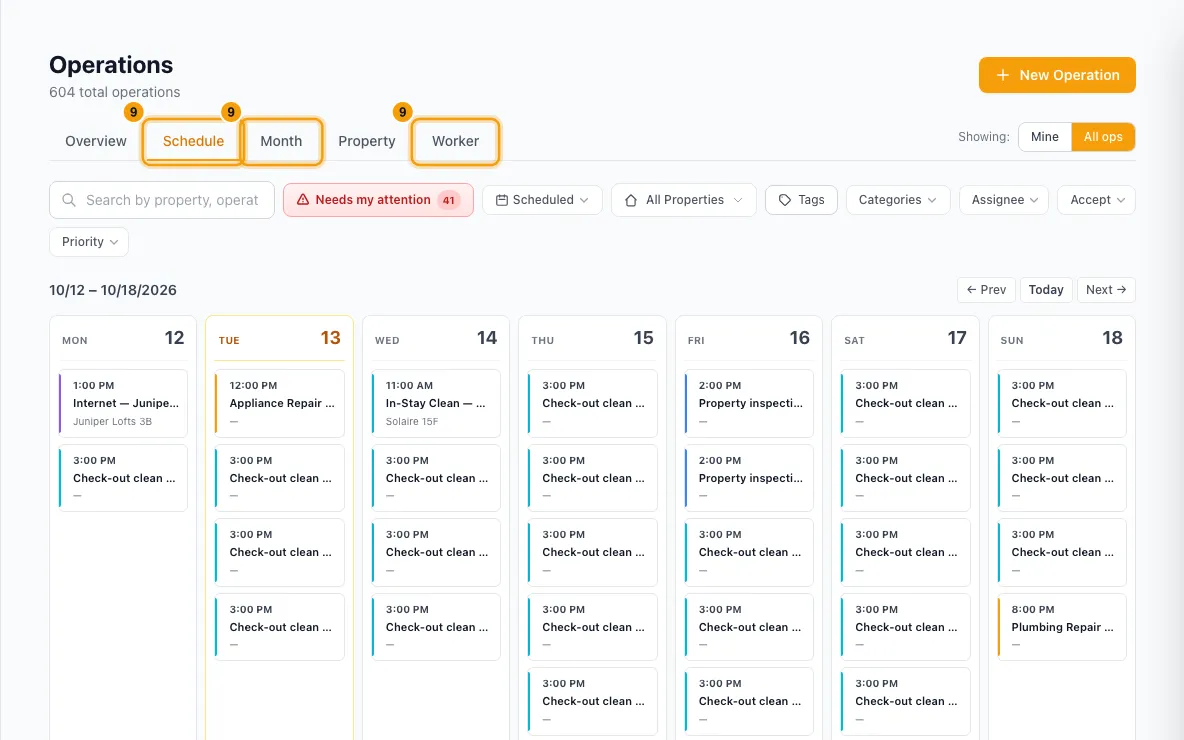
Task: Switch to the Month tab
Action: (281, 141)
